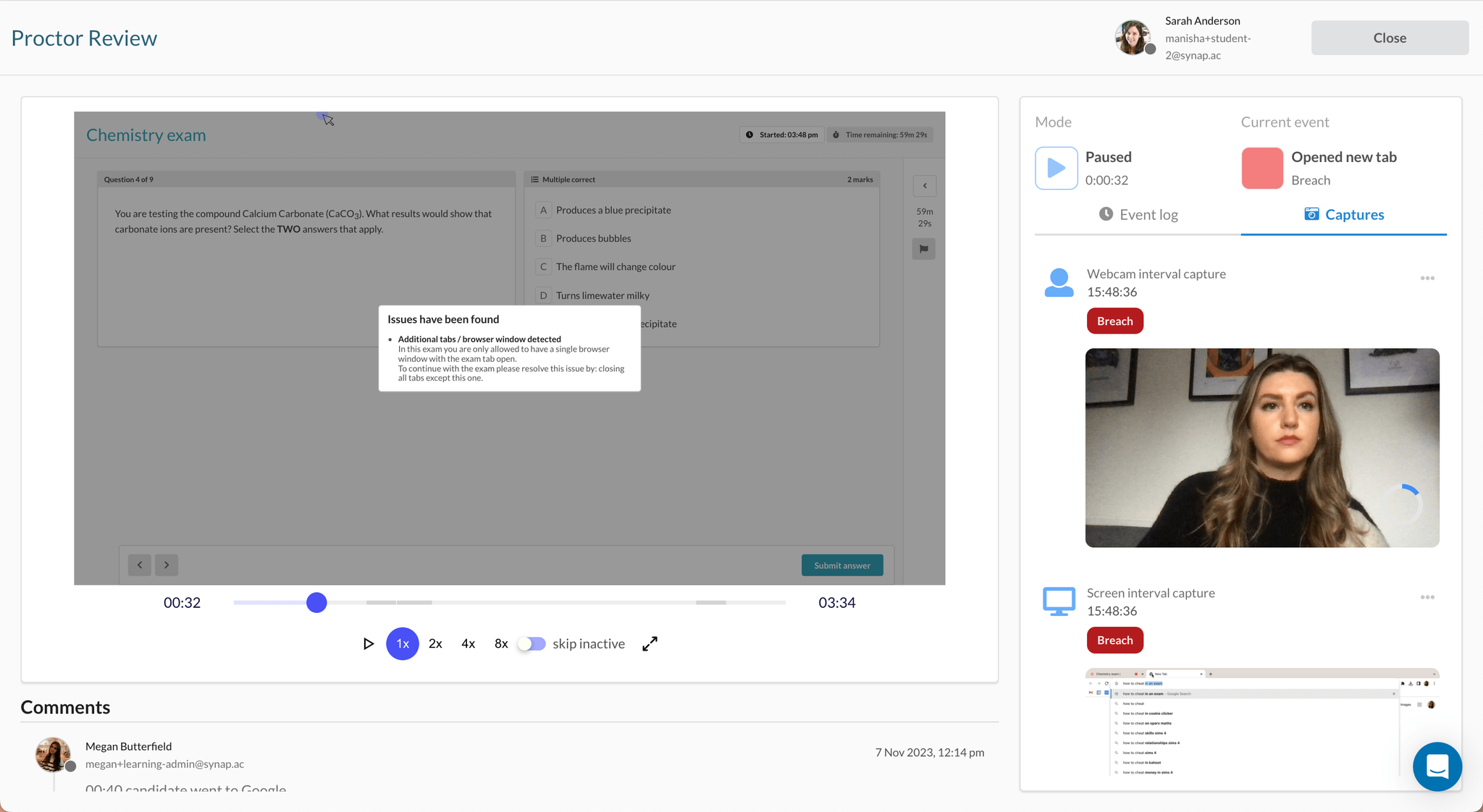
Task: Set playback speed to 4x
Action: point(469,643)
